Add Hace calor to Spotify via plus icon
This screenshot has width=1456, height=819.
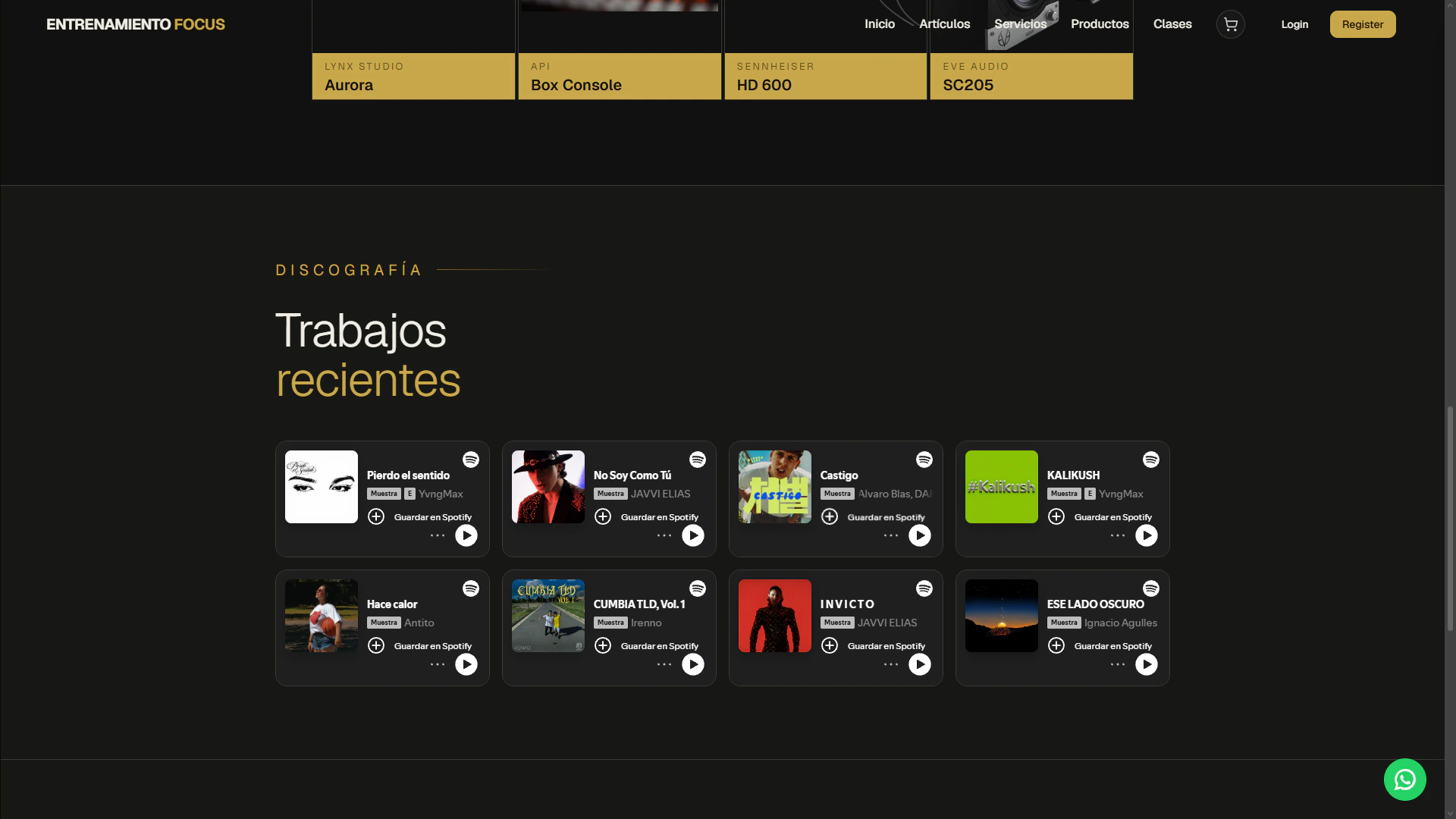pyautogui.click(x=376, y=645)
